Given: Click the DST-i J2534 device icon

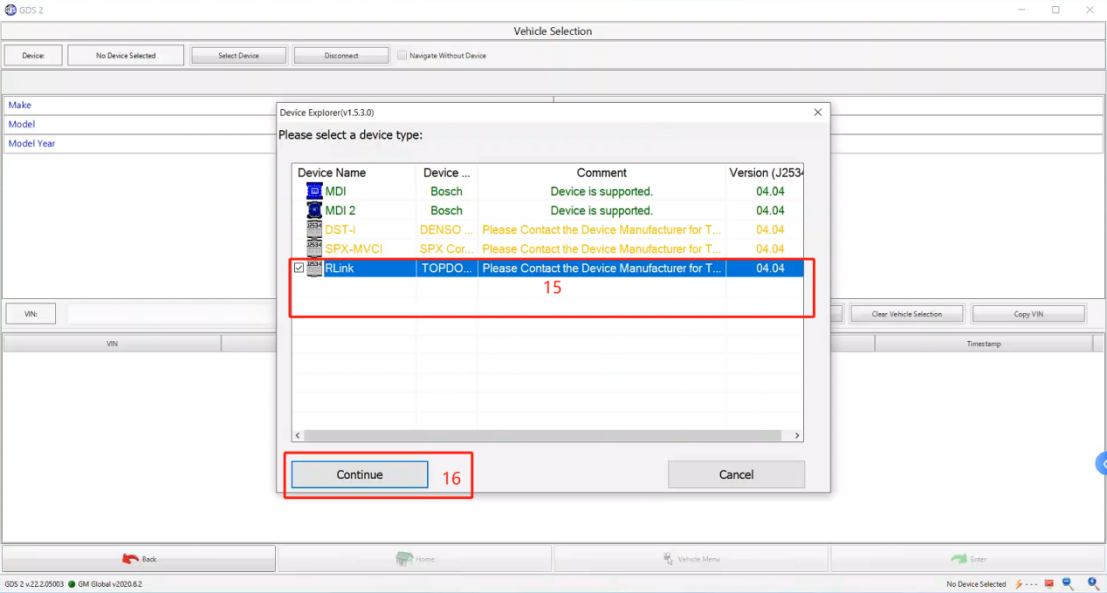Looking at the screenshot, I should (314, 230).
